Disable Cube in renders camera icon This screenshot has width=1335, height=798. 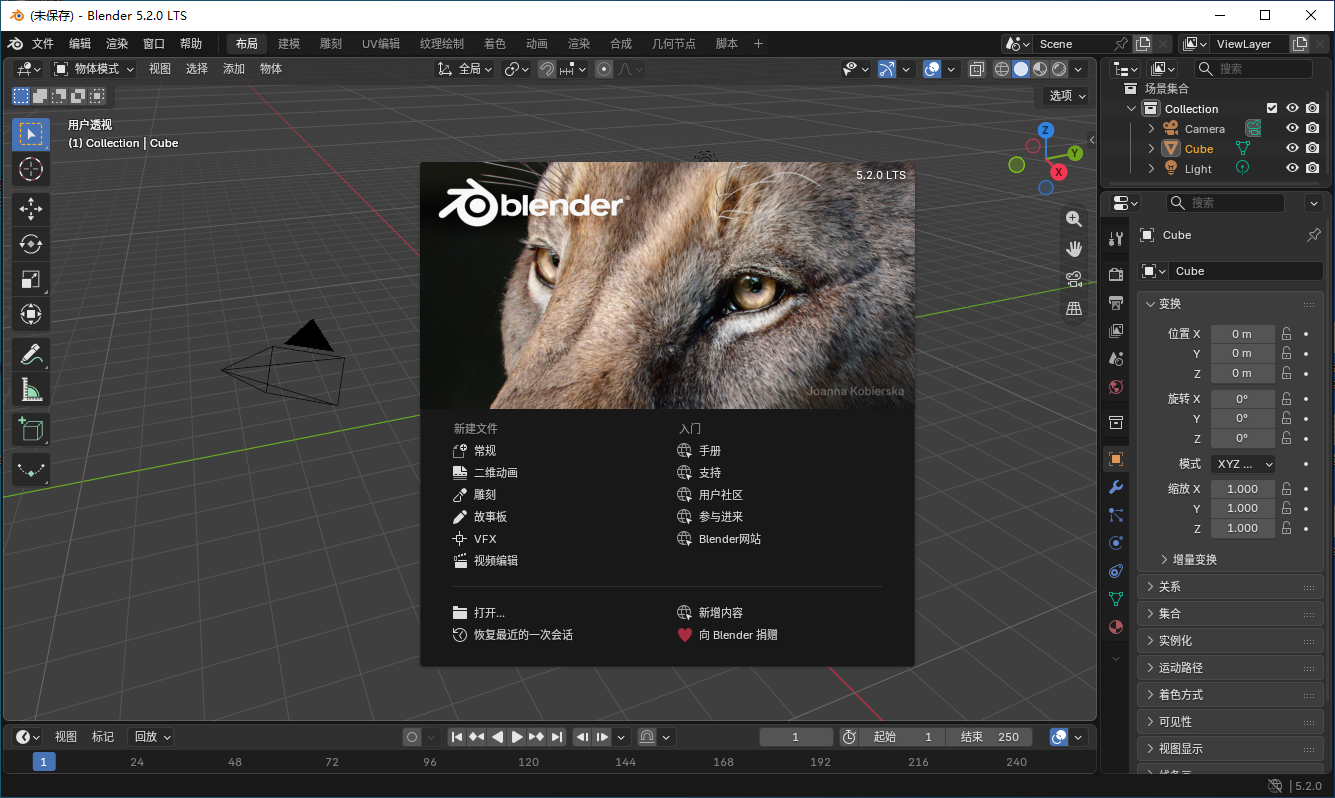tap(1312, 148)
